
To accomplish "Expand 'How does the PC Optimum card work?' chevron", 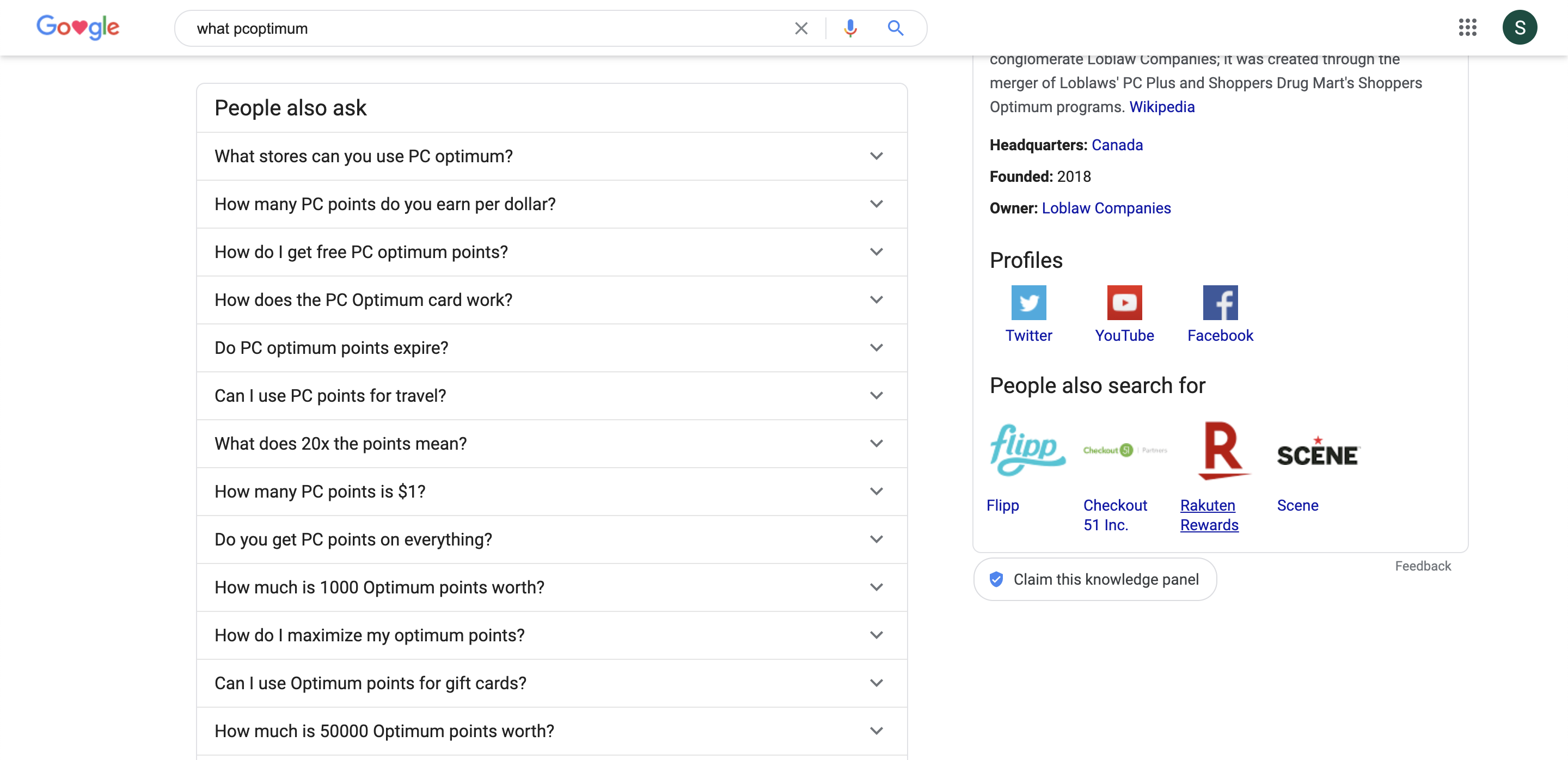I will point(876,300).
